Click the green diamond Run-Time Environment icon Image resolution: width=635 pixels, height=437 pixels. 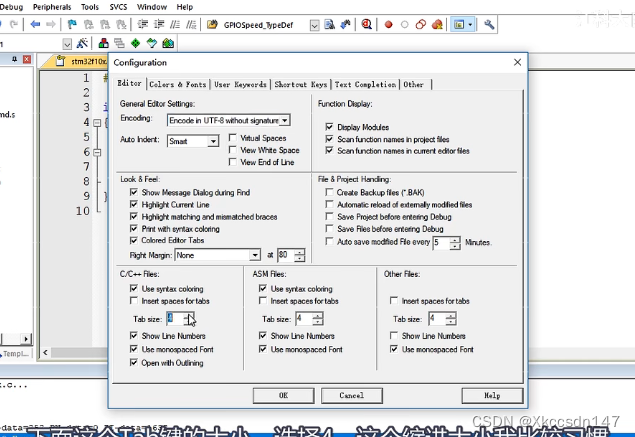[136, 43]
